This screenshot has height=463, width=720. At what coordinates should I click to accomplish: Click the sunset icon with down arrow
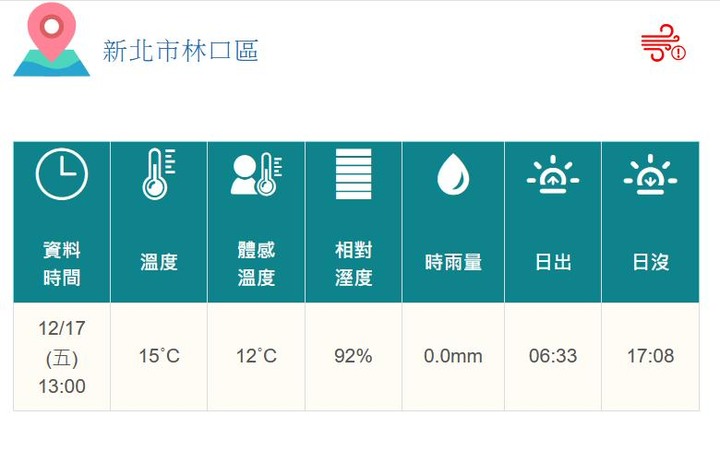(x=650, y=175)
